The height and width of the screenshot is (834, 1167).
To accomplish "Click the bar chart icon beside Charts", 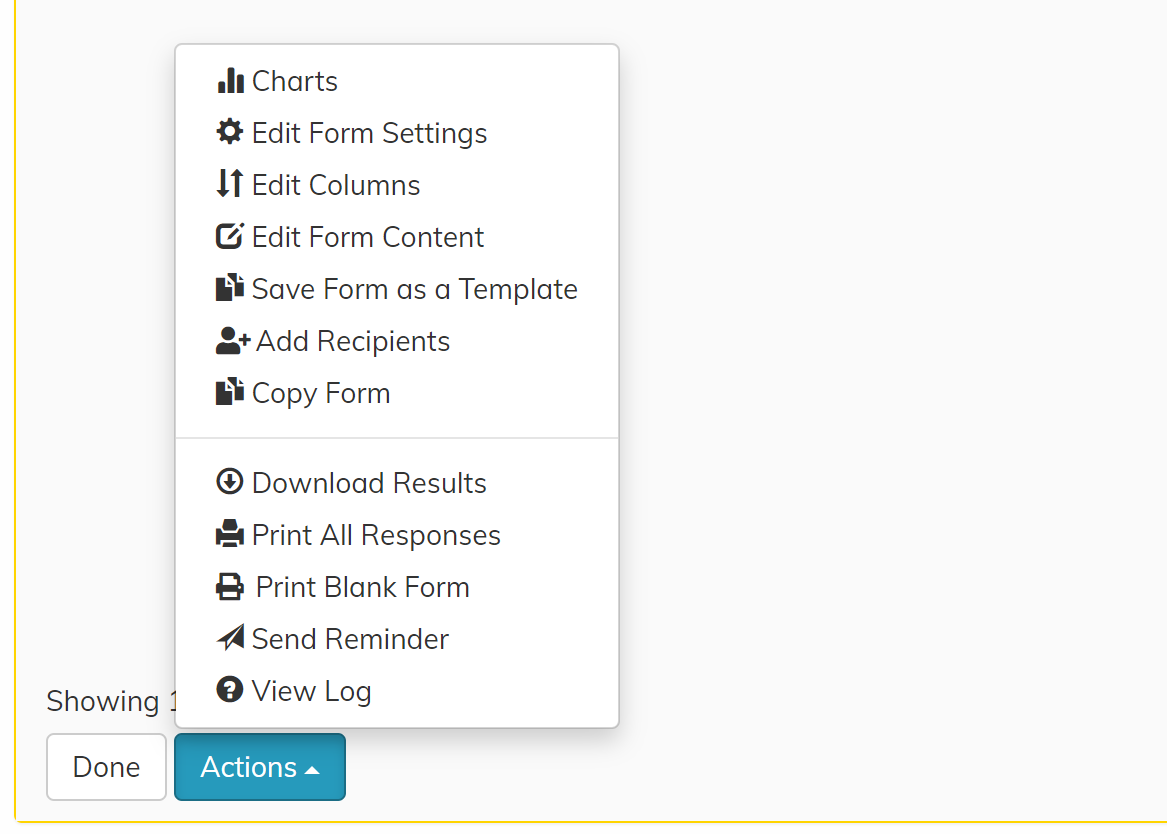I will click(x=230, y=81).
